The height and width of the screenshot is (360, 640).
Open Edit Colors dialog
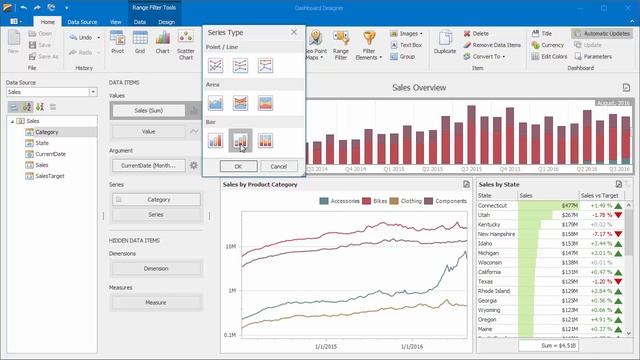tap(549, 56)
